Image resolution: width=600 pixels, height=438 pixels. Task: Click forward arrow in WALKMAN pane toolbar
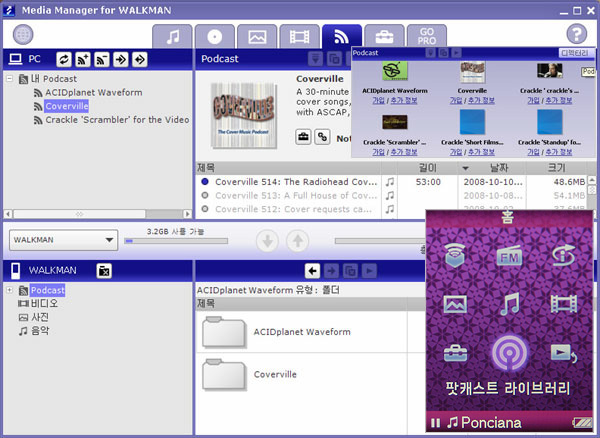coord(331,271)
